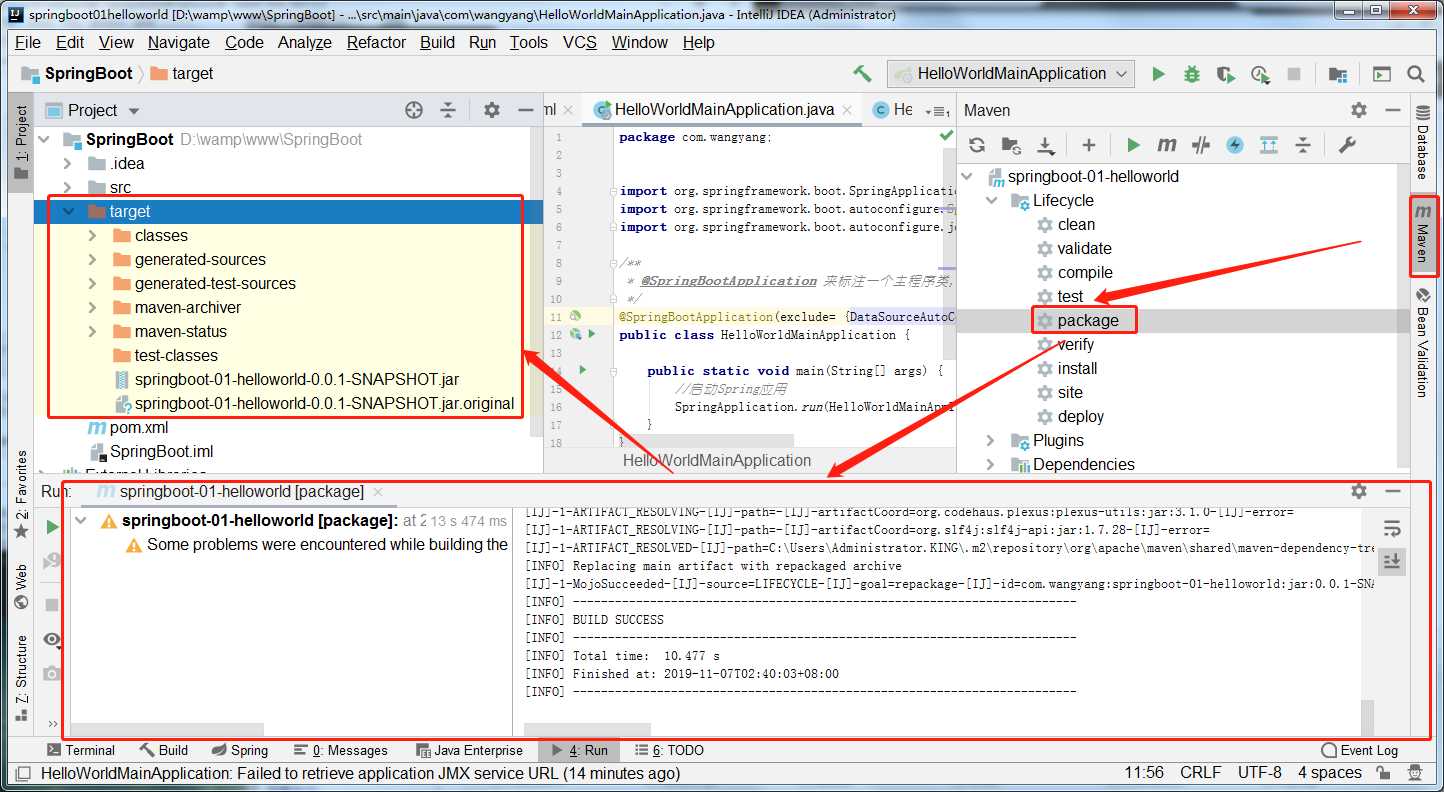Switch to HelloWorldMainApplication.java editor tab
The height and width of the screenshot is (792, 1444).
pos(724,110)
